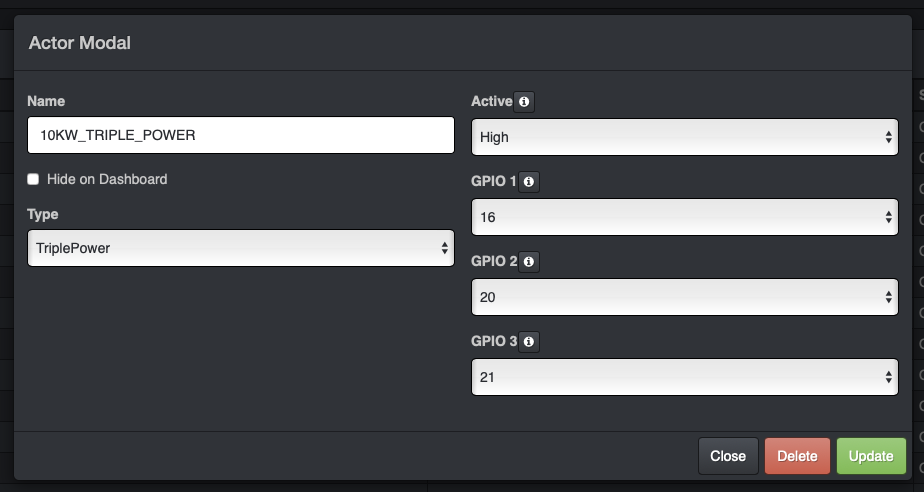Viewport: 924px width, 492px height.
Task: Click the info icon next to GPIO 2
Action: tap(530, 262)
